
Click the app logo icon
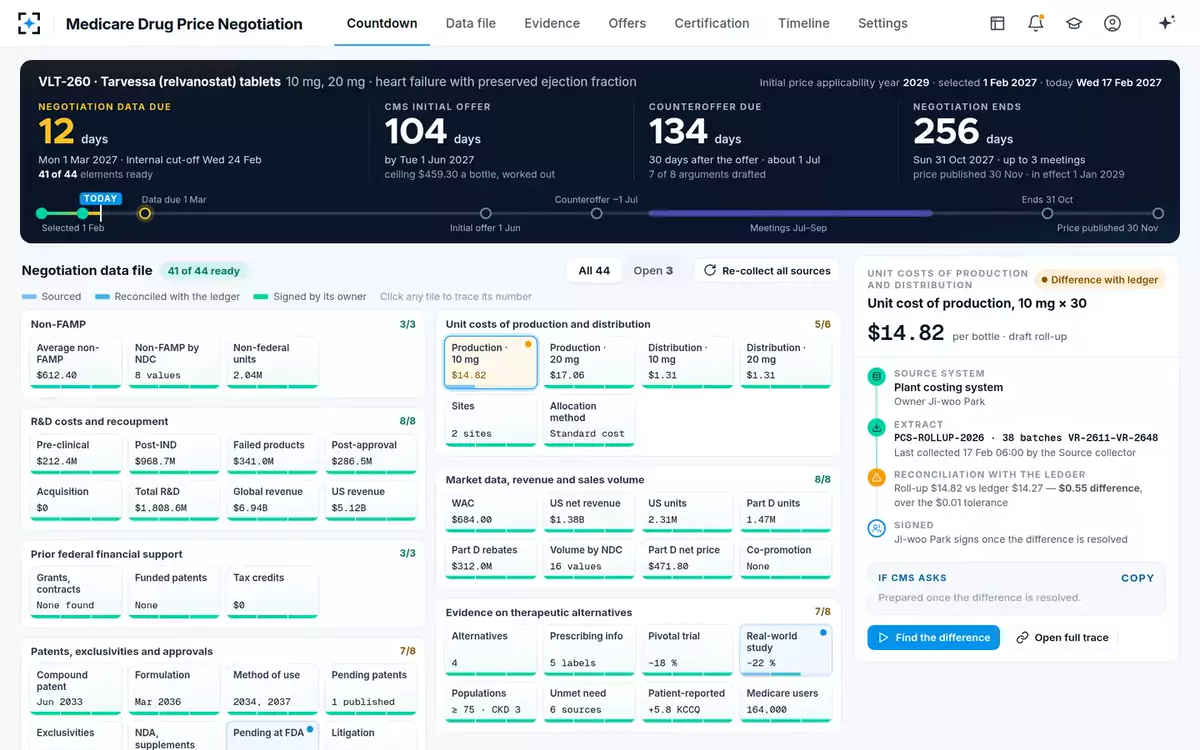30,23
